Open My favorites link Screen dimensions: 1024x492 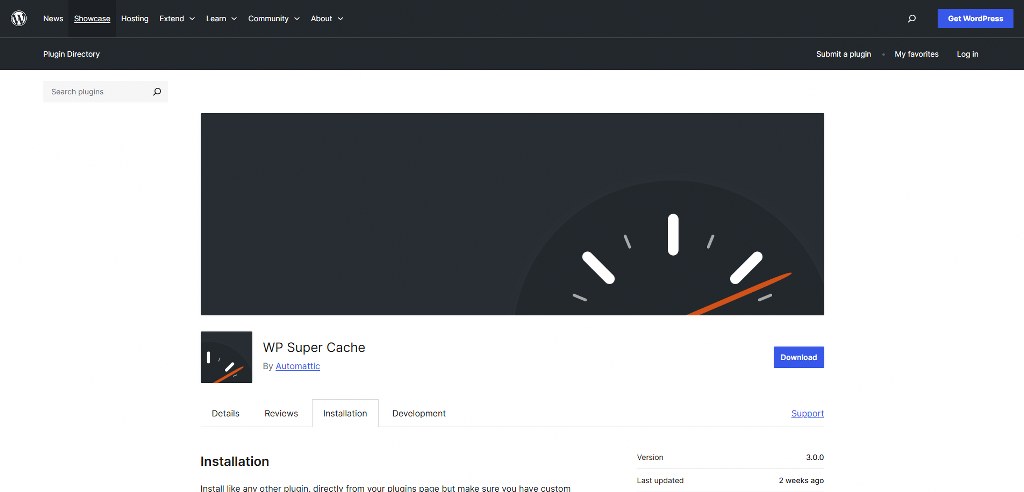pos(916,54)
